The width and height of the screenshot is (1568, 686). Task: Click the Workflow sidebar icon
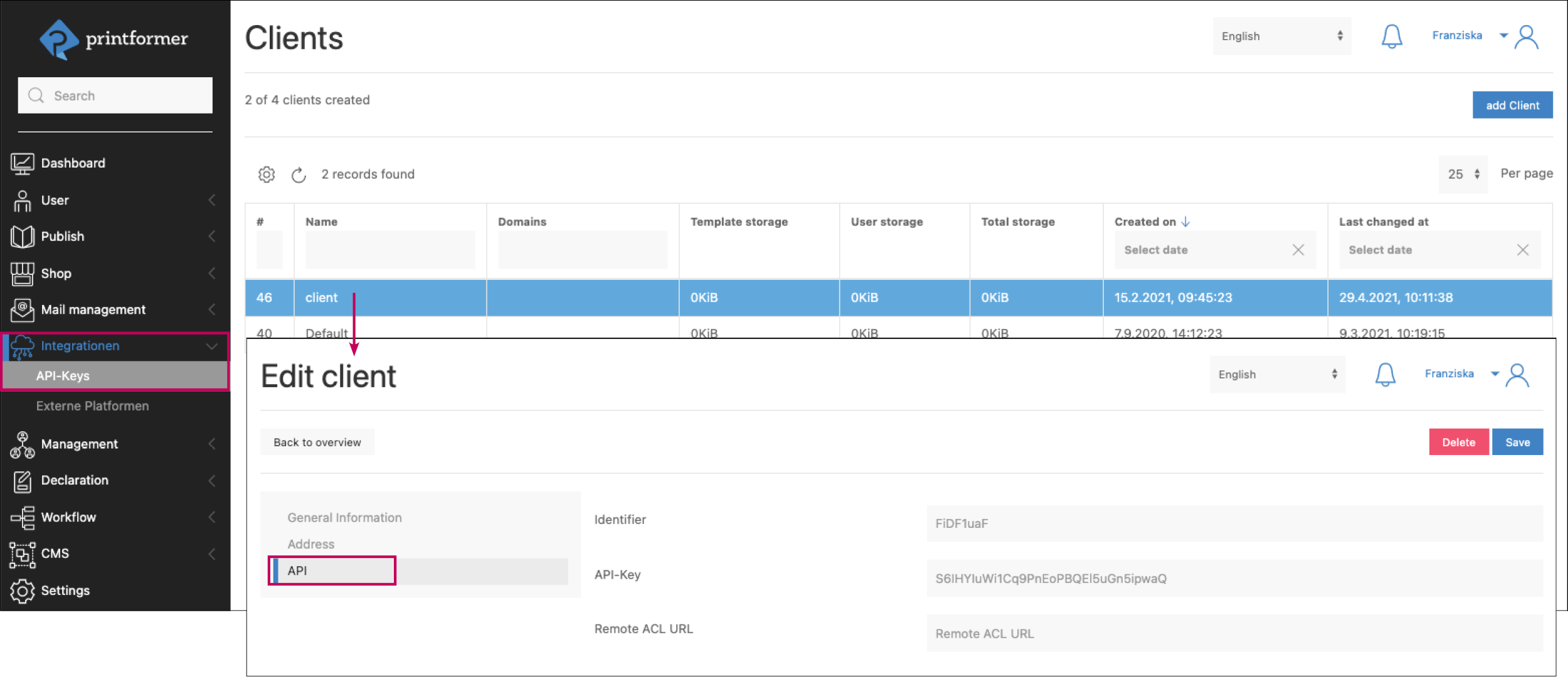click(x=23, y=517)
